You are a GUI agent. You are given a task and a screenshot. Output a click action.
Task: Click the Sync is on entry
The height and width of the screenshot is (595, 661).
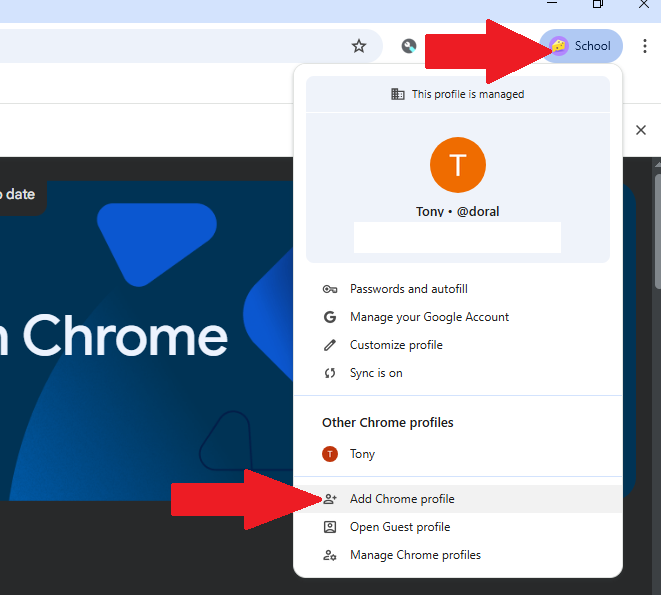click(375, 373)
